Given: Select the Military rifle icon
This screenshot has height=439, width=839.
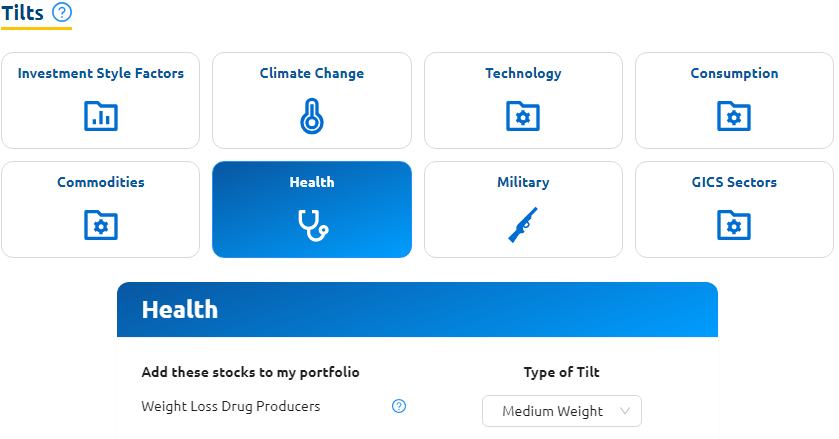Looking at the screenshot, I should 523,225.
